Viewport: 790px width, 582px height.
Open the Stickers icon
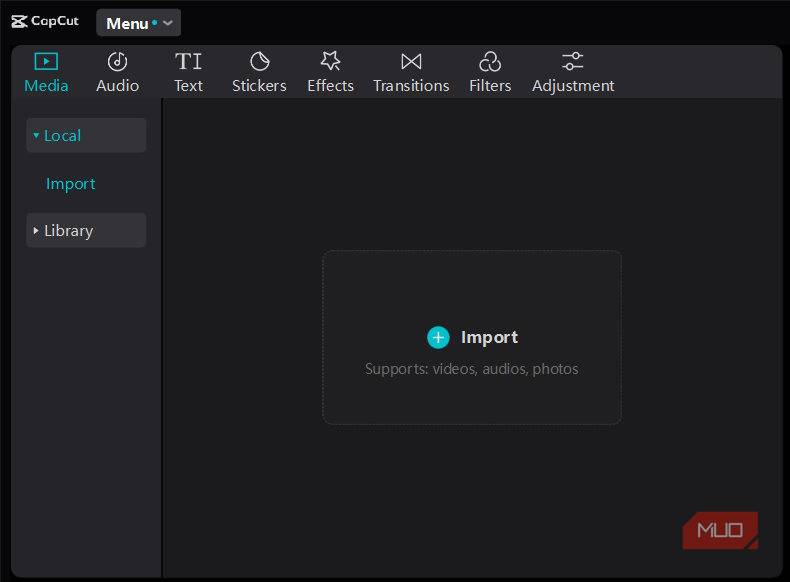click(x=259, y=61)
